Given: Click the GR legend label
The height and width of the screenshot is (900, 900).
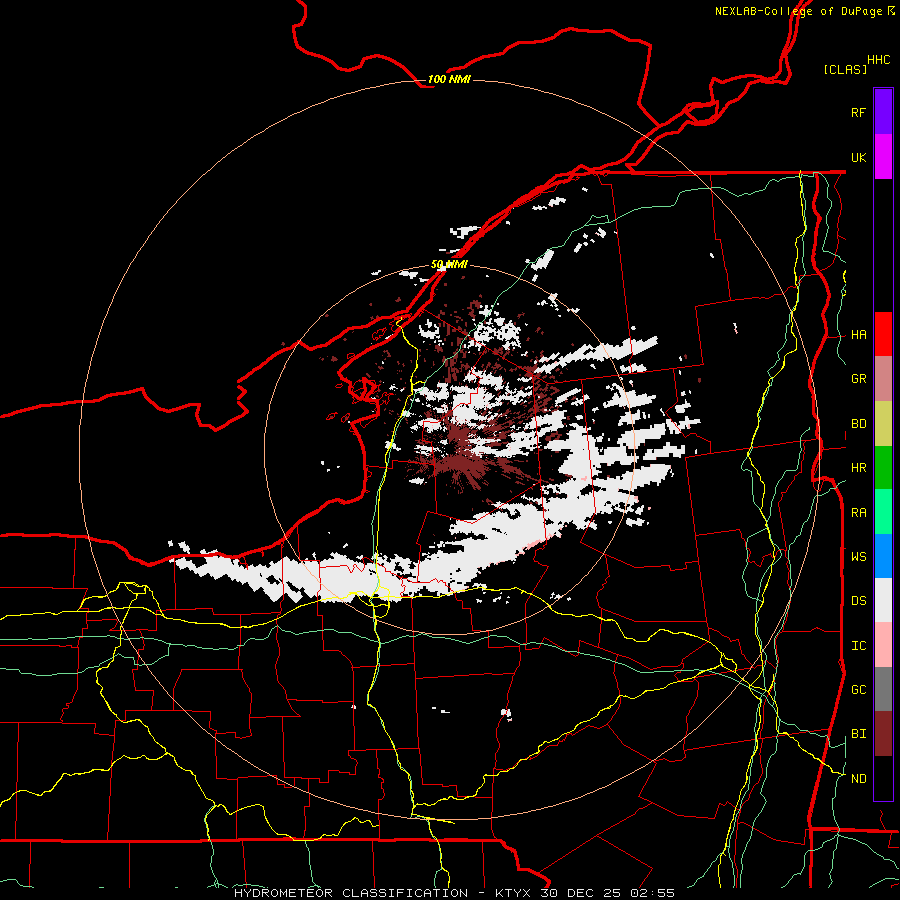Looking at the screenshot, I should pyautogui.click(x=858, y=379).
